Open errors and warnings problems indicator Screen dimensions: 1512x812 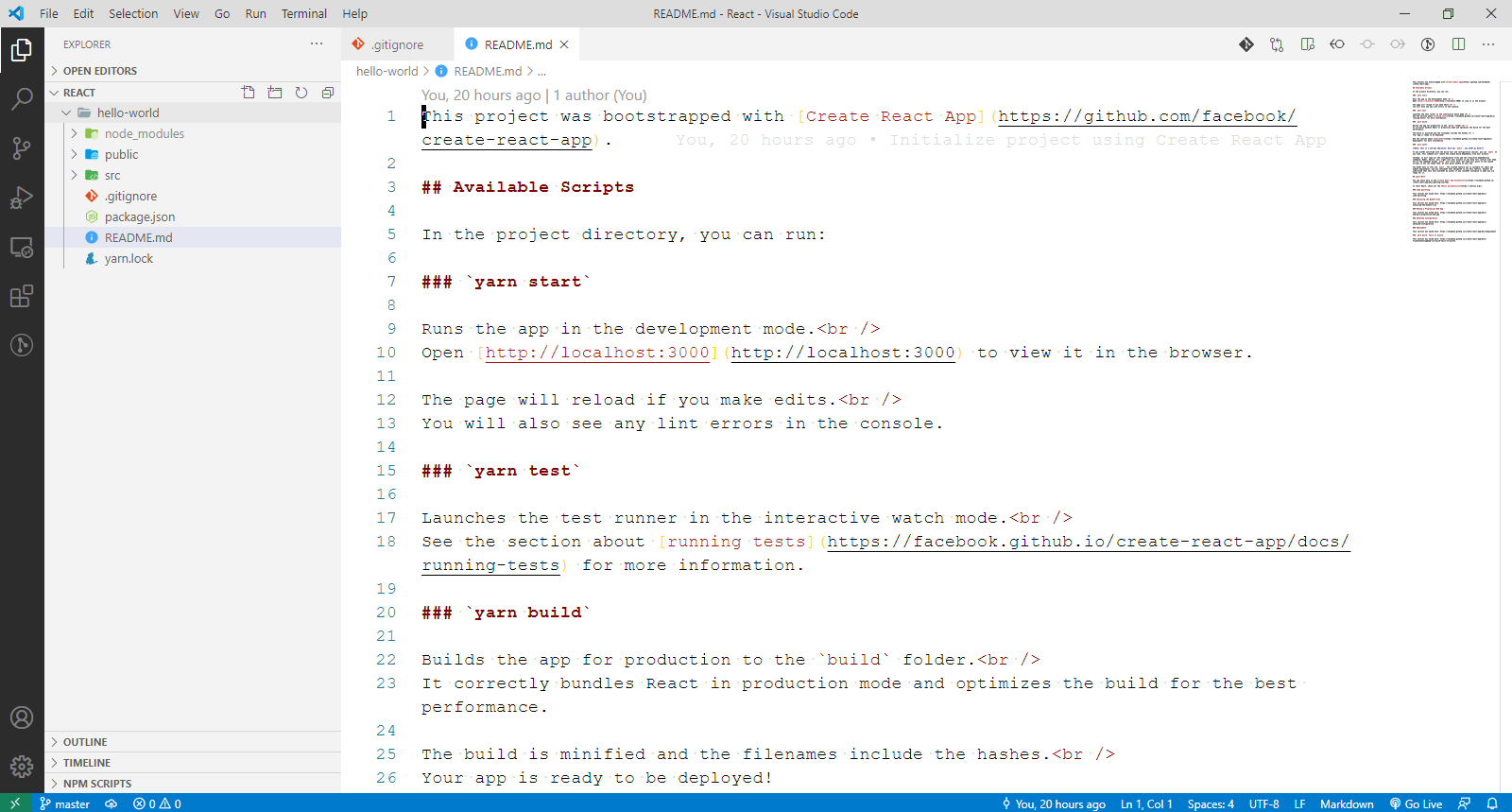pyautogui.click(x=157, y=803)
